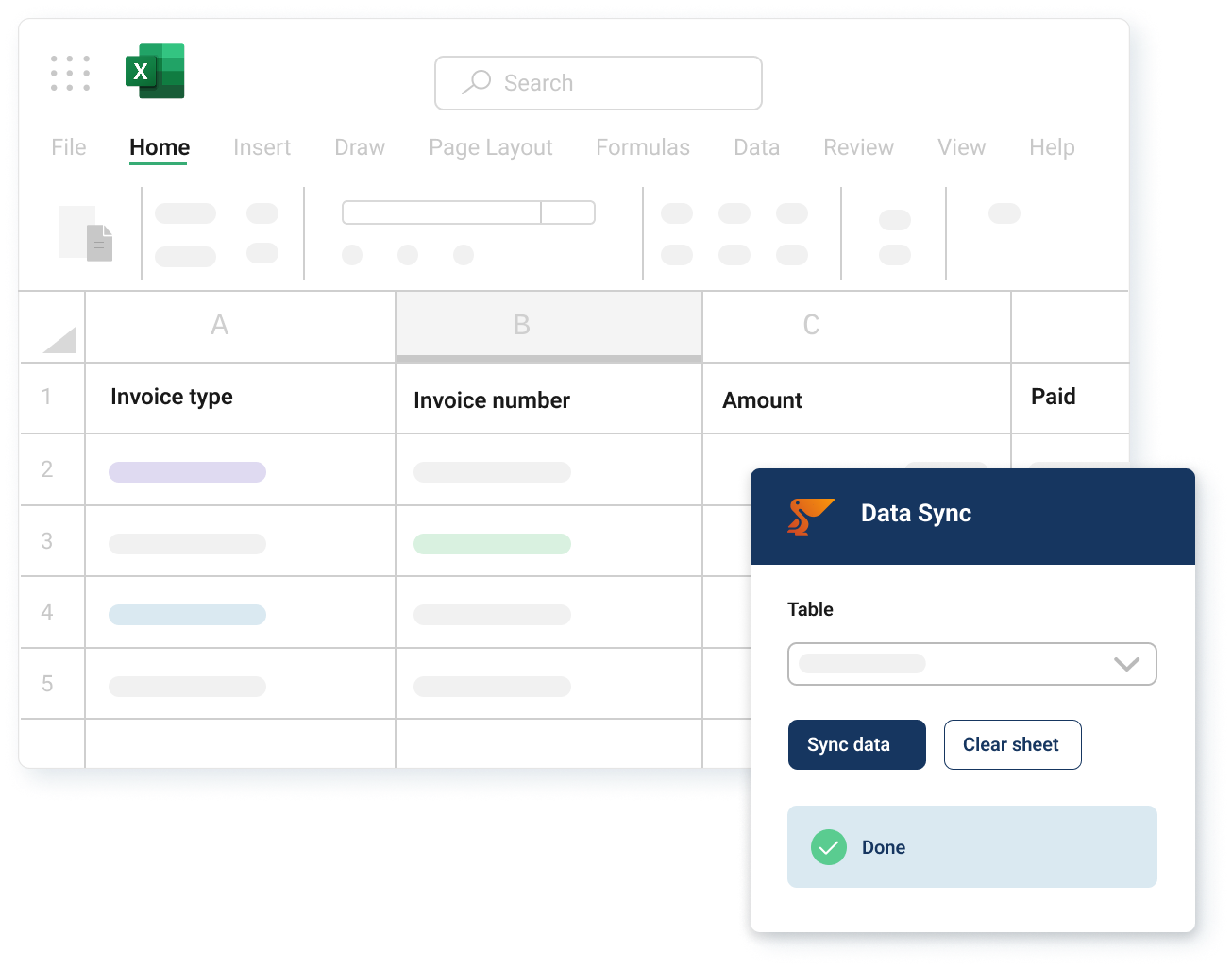Open the Review tab
Screen dimensions: 1232x969
(x=858, y=147)
